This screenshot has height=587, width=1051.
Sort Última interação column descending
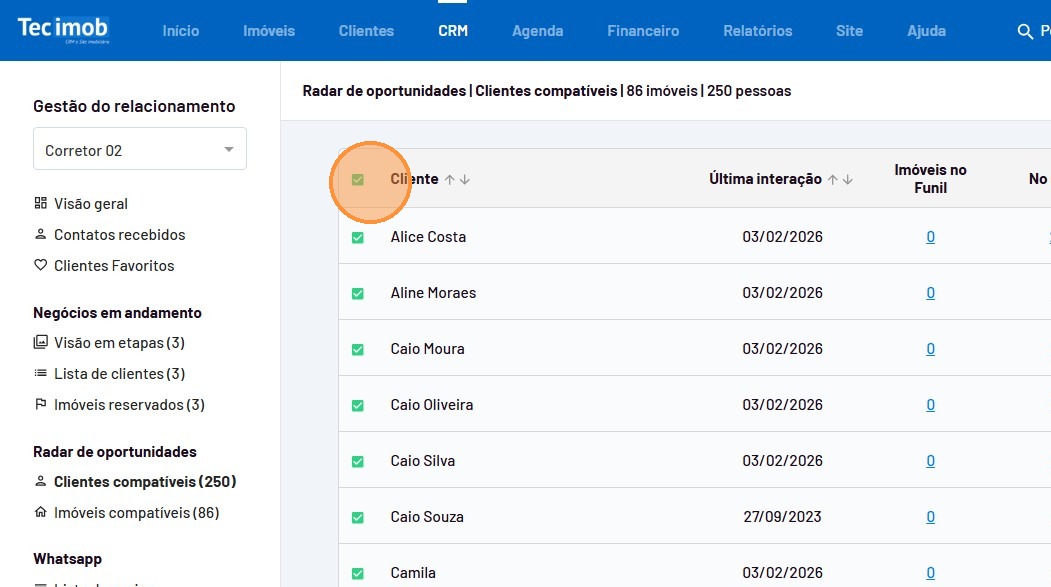click(x=849, y=180)
